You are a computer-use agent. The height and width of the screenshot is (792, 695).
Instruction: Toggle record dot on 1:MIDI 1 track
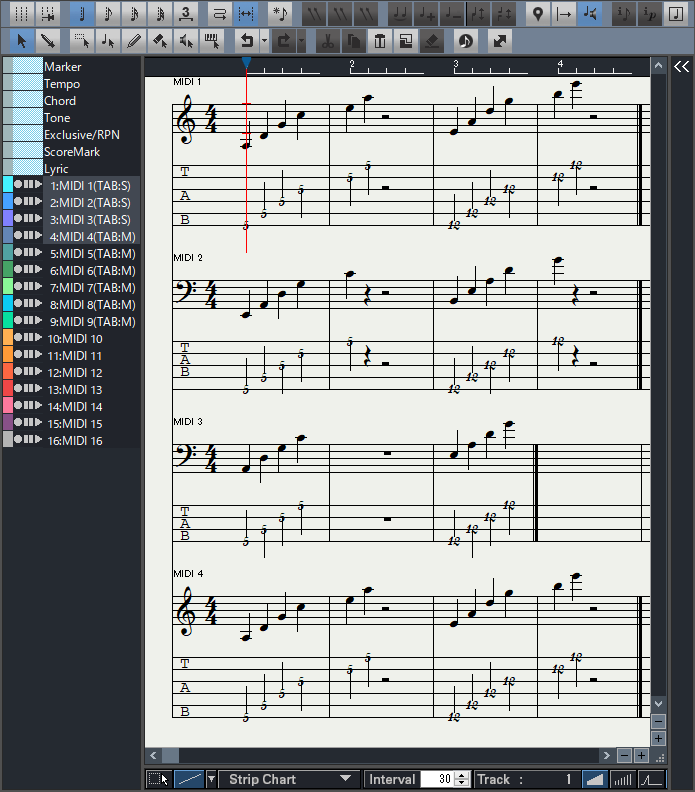(x=18, y=185)
